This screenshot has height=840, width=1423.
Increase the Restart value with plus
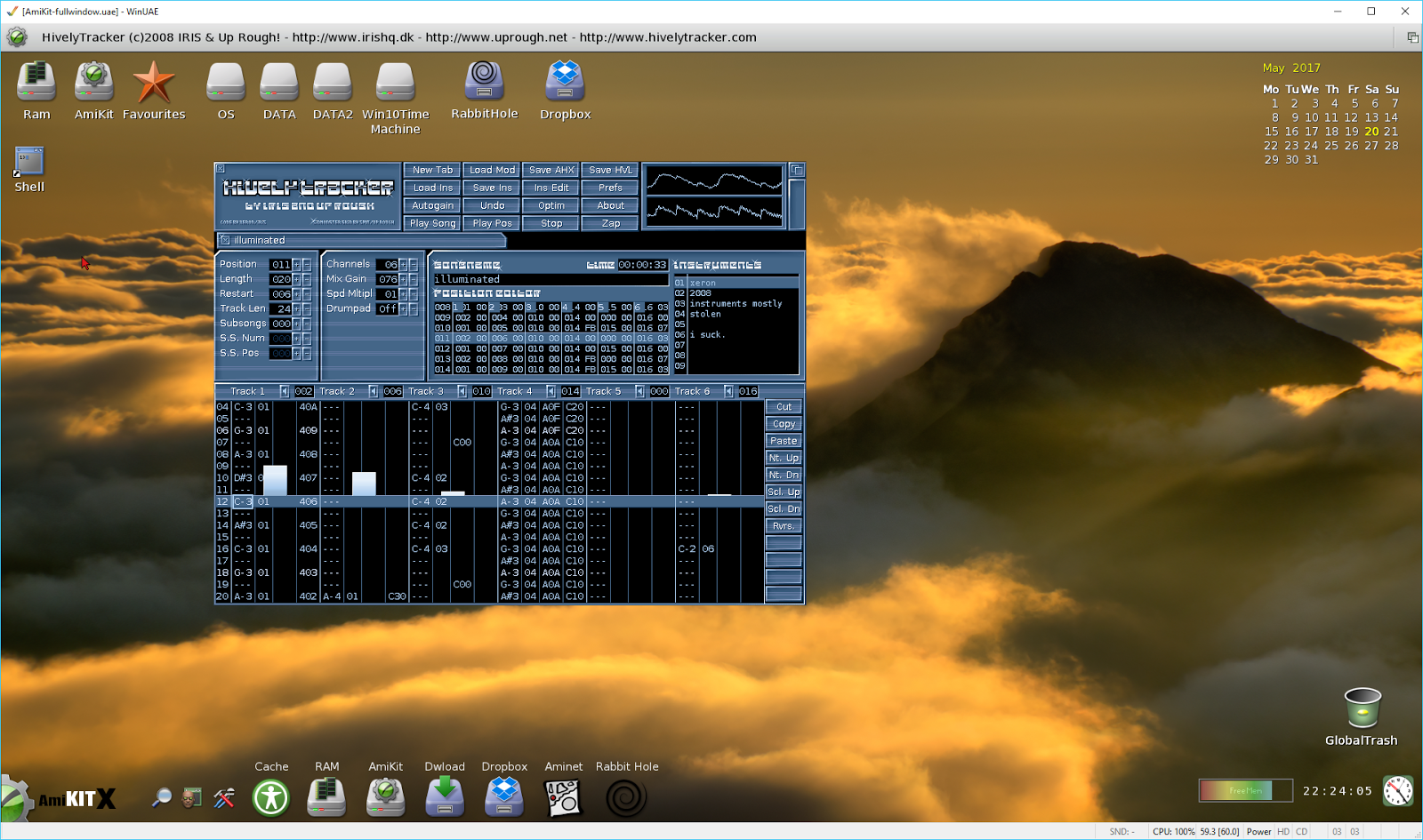pos(297,294)
